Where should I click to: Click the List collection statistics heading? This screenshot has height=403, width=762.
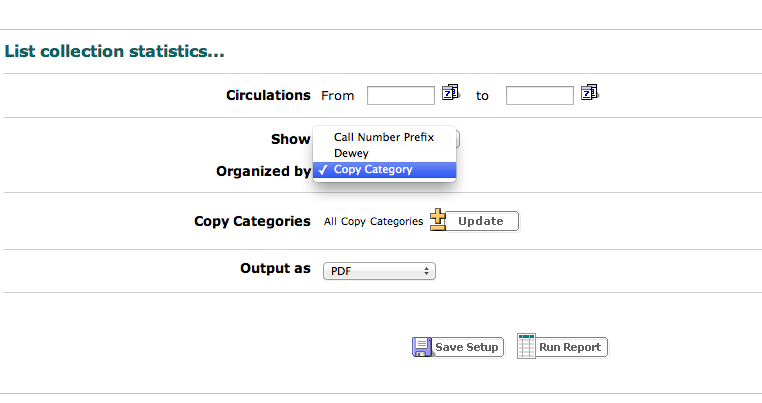[115, 51]
